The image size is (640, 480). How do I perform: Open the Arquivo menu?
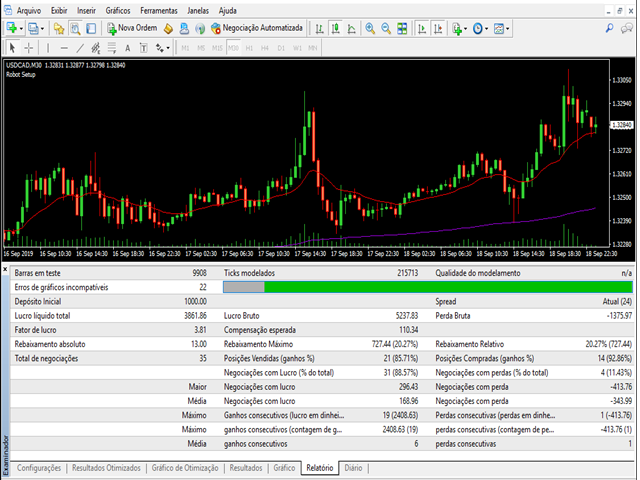(x=29, y=11)
